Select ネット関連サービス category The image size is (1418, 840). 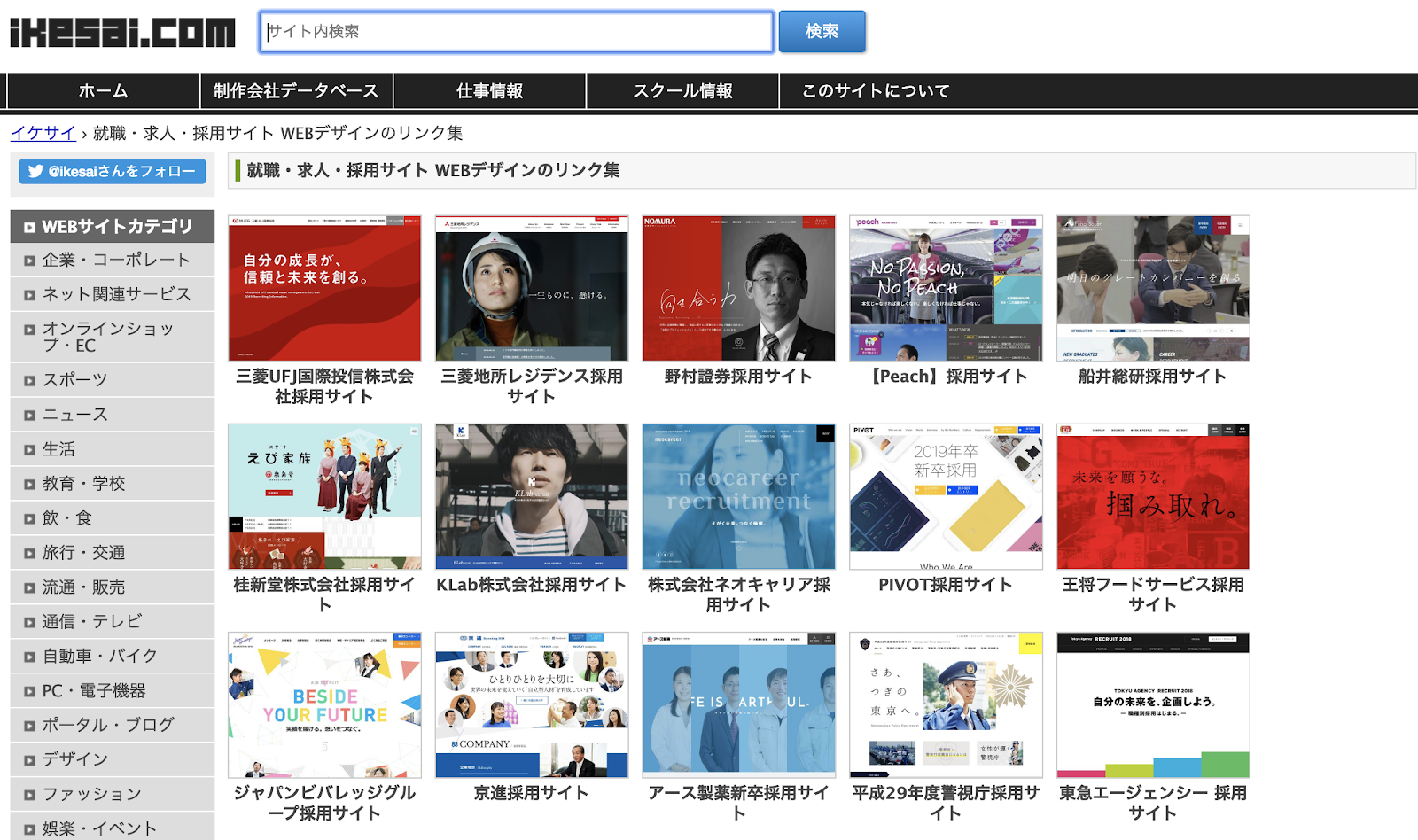point(113,294)
